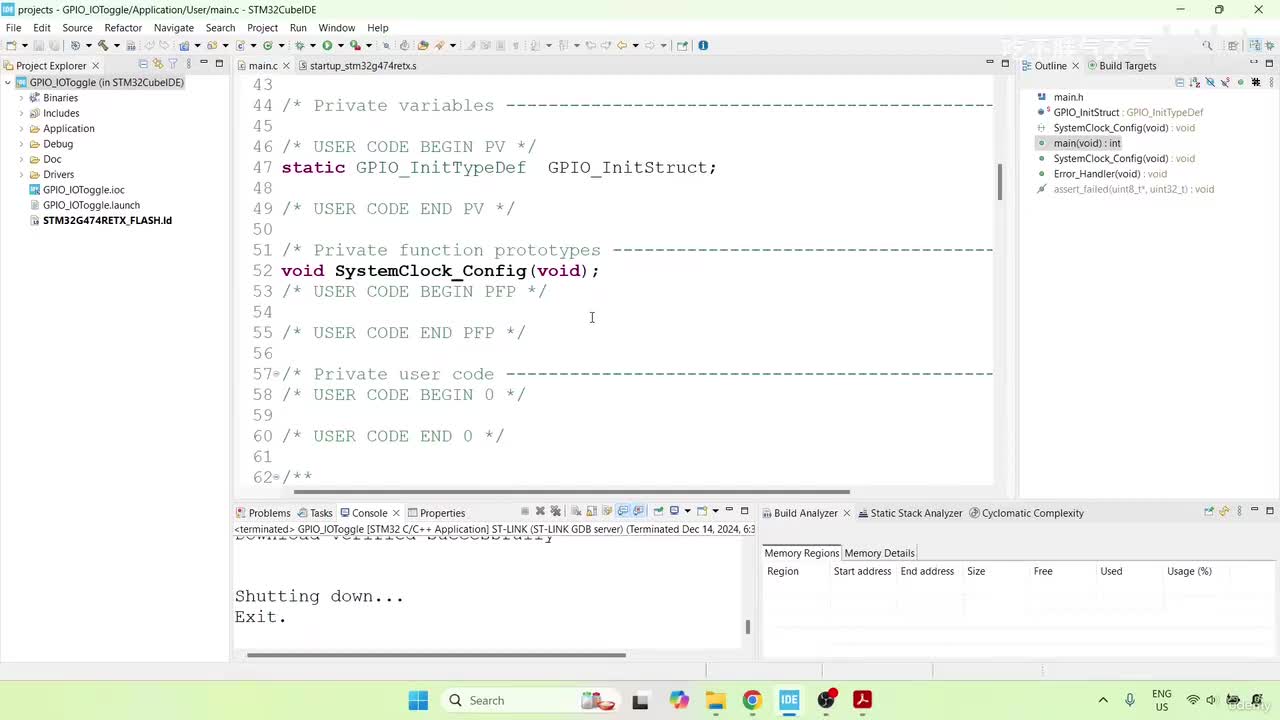Toggle Hide Non-Public Members in Outline
1280x720 pixels.
tap(1240, 82)
